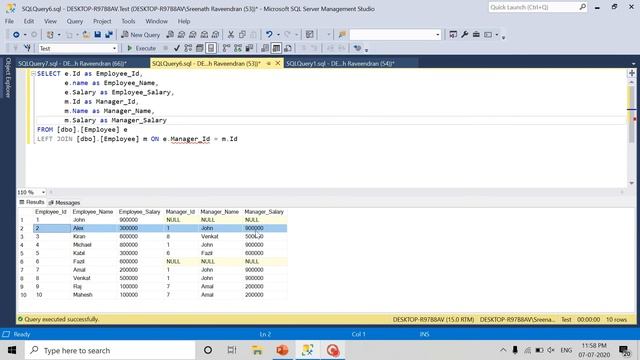Click the registered servers monitor icon

(x=453, y=35)
